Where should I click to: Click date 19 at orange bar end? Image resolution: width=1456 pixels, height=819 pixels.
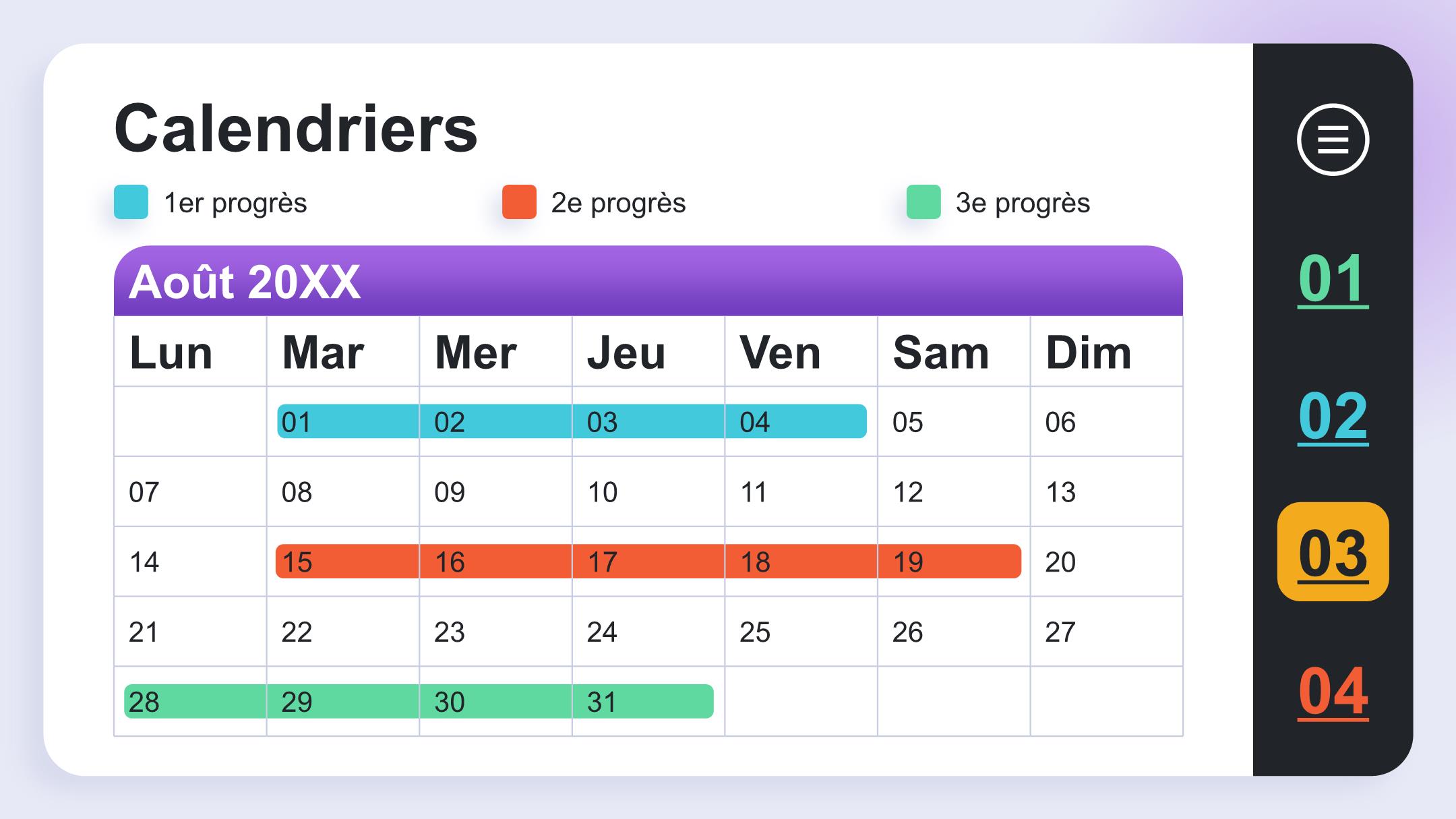pyautogui.click(x=907, y=562)
